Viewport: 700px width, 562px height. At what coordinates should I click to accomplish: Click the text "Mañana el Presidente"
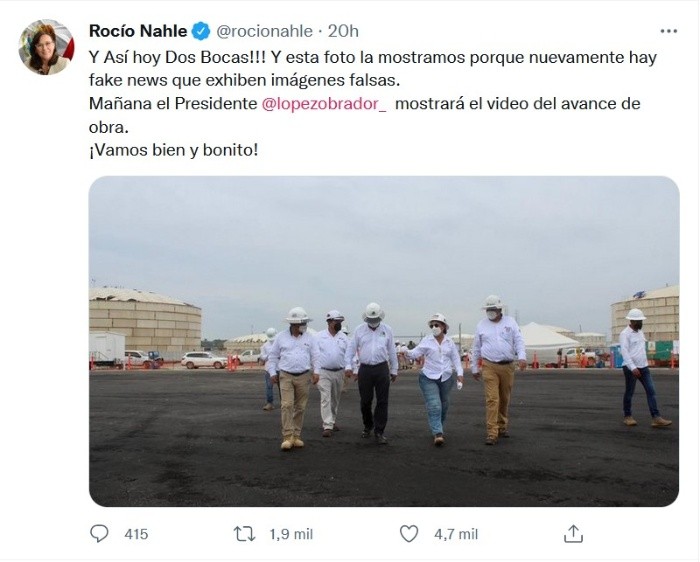tap(172, 104)
